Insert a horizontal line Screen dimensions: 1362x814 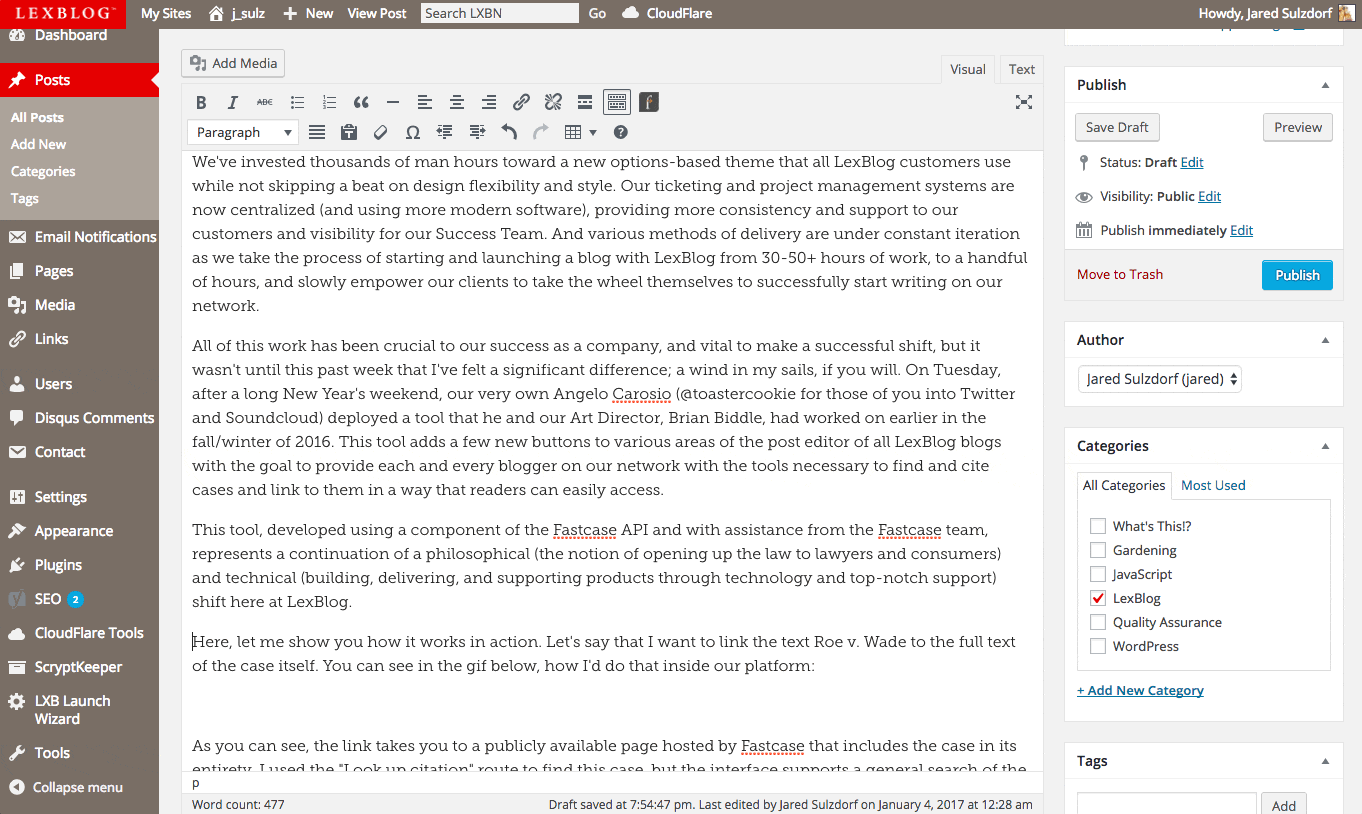pyautogui.click(x=393, y=102)
